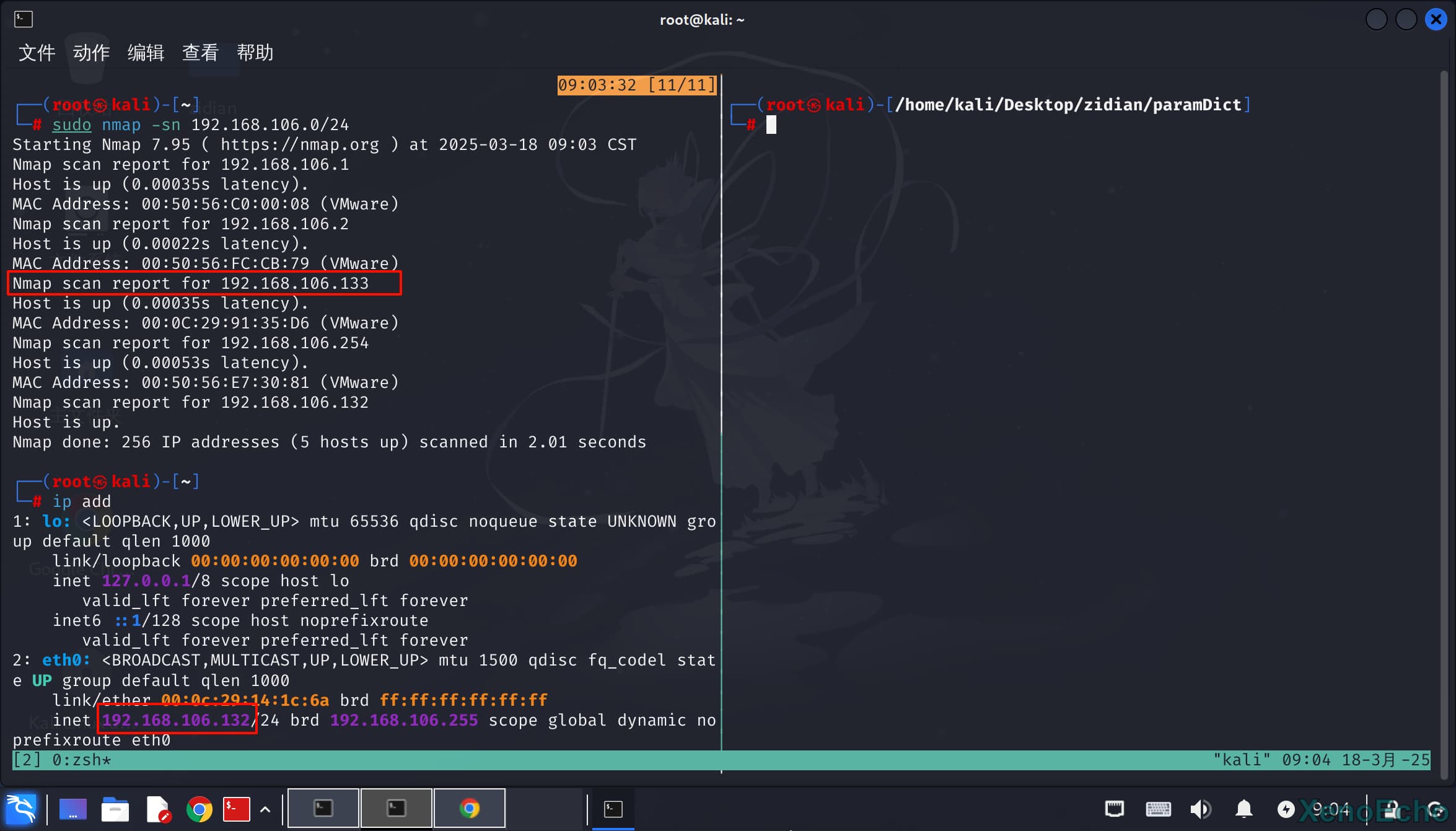Expand the launcher's up arrow menu
The height and width of the screenshot is (831, 1456).
[265, 809]
